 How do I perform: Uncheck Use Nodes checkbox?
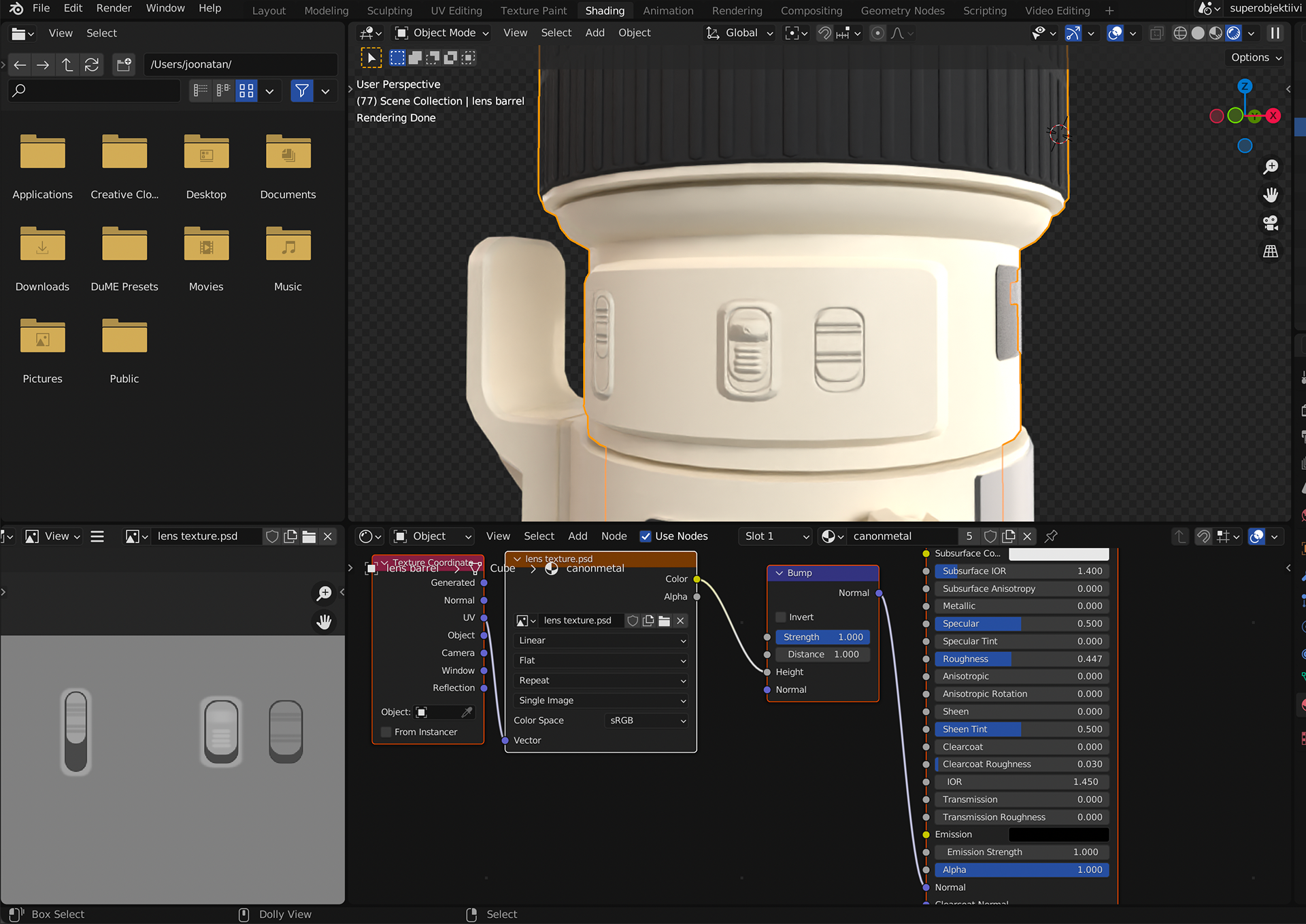pyautogui.click(x=646, y=536)
